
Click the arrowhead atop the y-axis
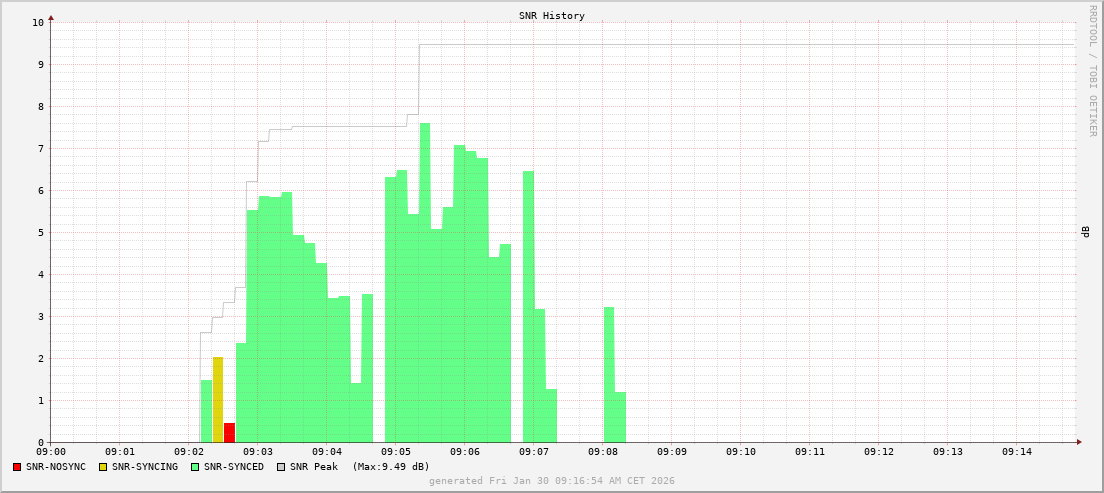point(51,18)
